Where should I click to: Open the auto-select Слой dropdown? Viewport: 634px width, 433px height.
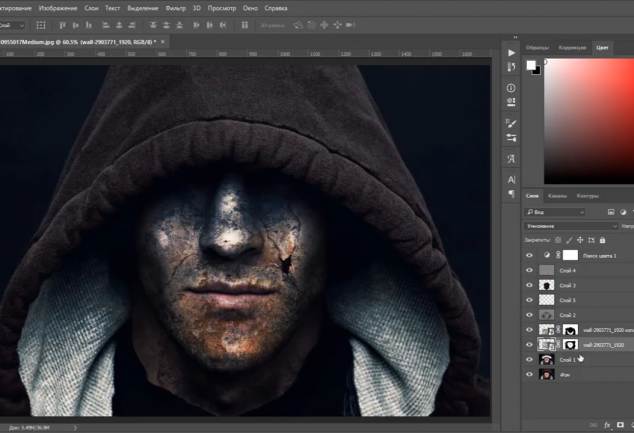click(12, 25)
